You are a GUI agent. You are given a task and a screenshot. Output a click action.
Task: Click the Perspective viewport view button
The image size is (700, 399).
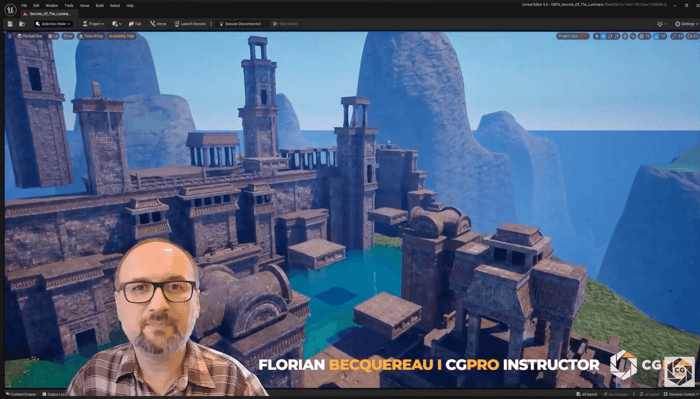(x=30, y=36)
